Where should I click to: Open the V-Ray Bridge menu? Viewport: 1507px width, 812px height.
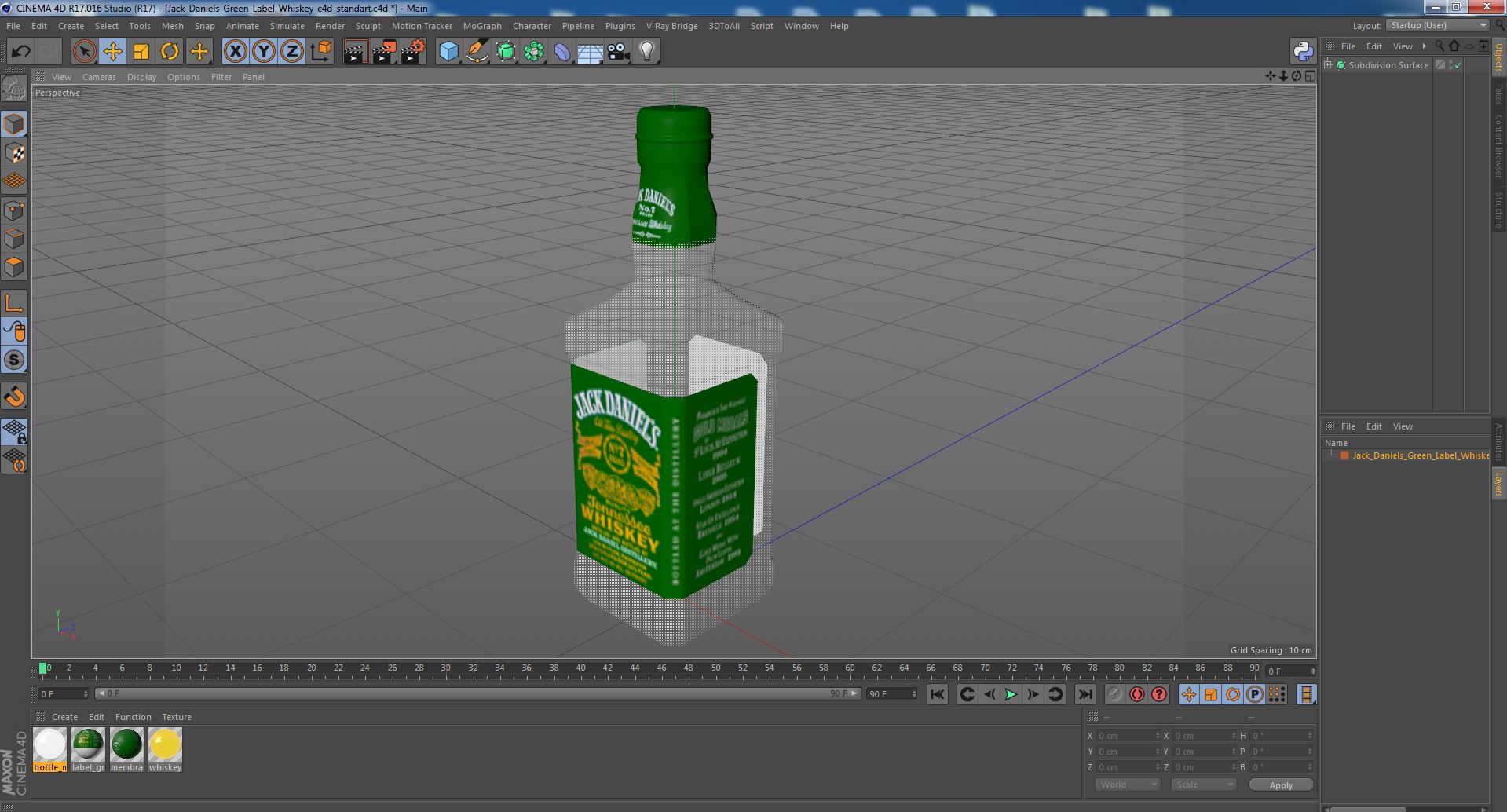(x=671, y=26)
